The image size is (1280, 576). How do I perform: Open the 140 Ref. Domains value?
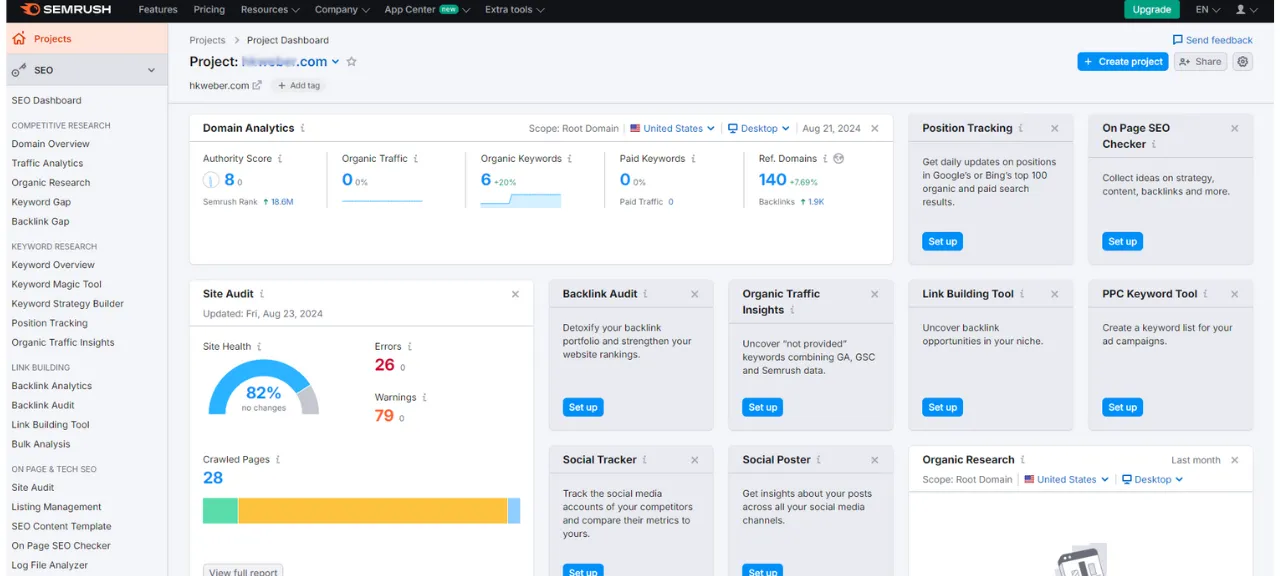click(x=772, y=180)
